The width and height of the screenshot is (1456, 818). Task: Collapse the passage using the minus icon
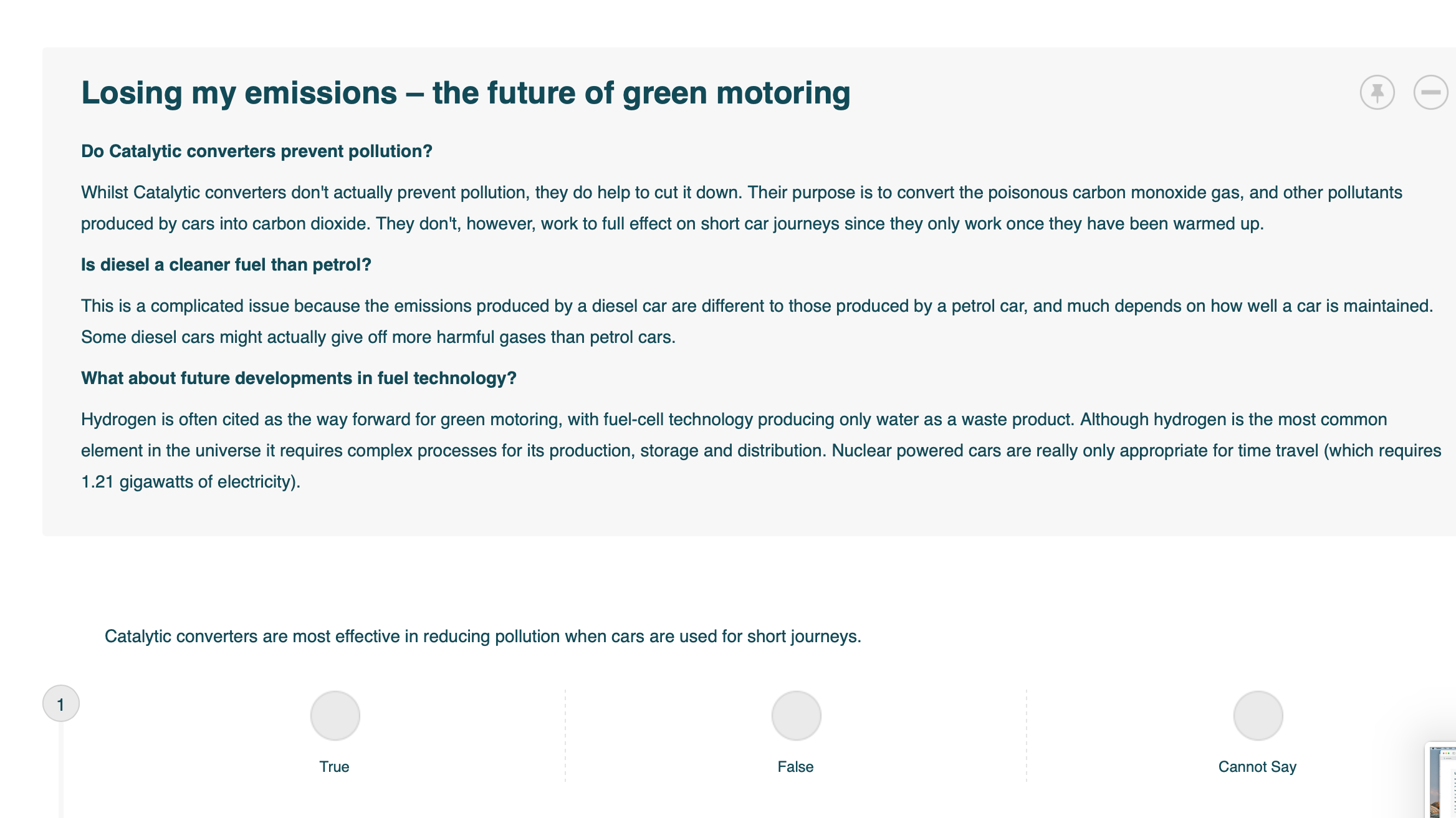point(1430,92)
